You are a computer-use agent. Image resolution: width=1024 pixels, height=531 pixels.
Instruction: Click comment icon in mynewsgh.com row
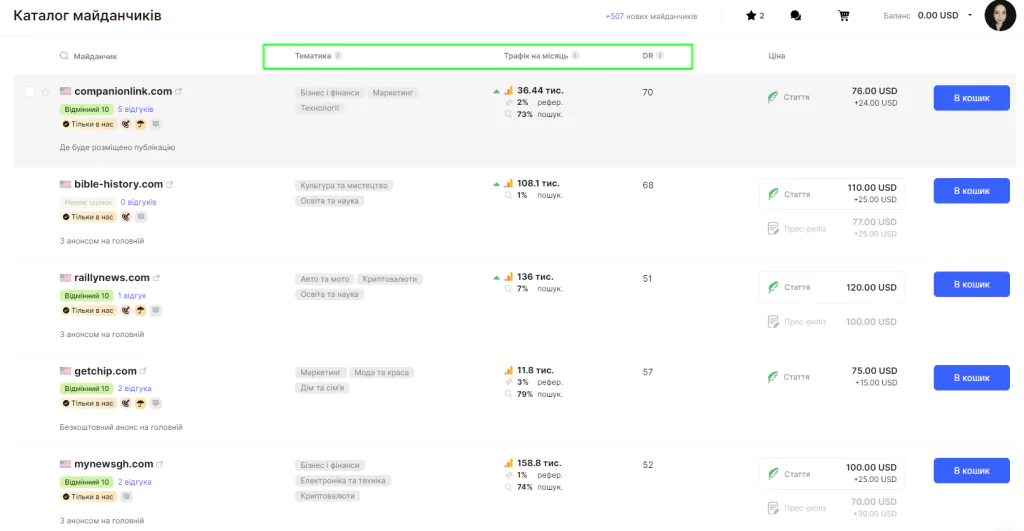(127, 497)
